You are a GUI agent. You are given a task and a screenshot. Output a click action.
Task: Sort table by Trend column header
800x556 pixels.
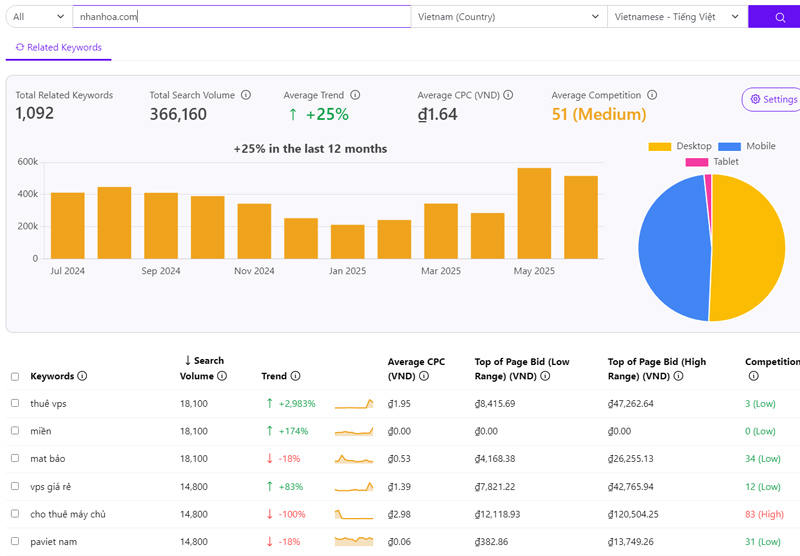(274, 376)
